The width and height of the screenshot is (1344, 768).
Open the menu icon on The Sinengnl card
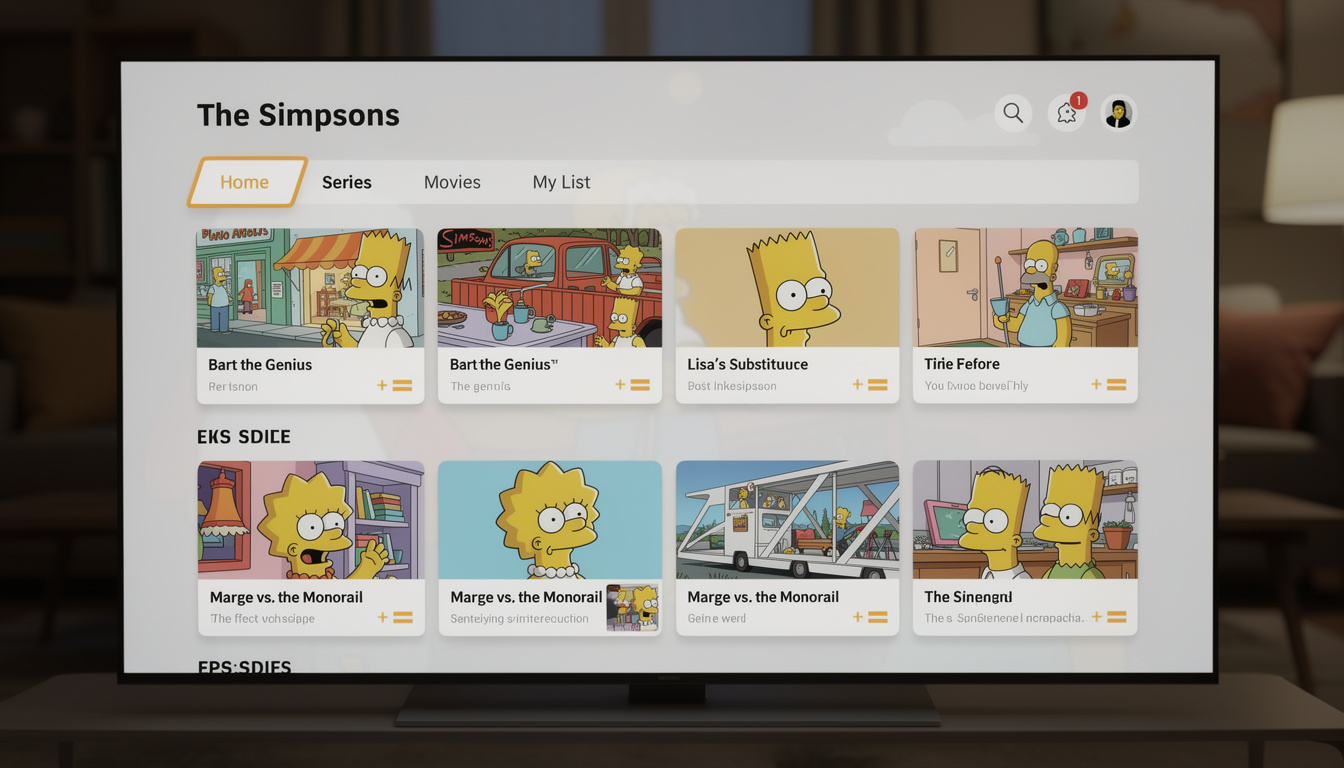pyautogui.click(x=1118, y=617)
